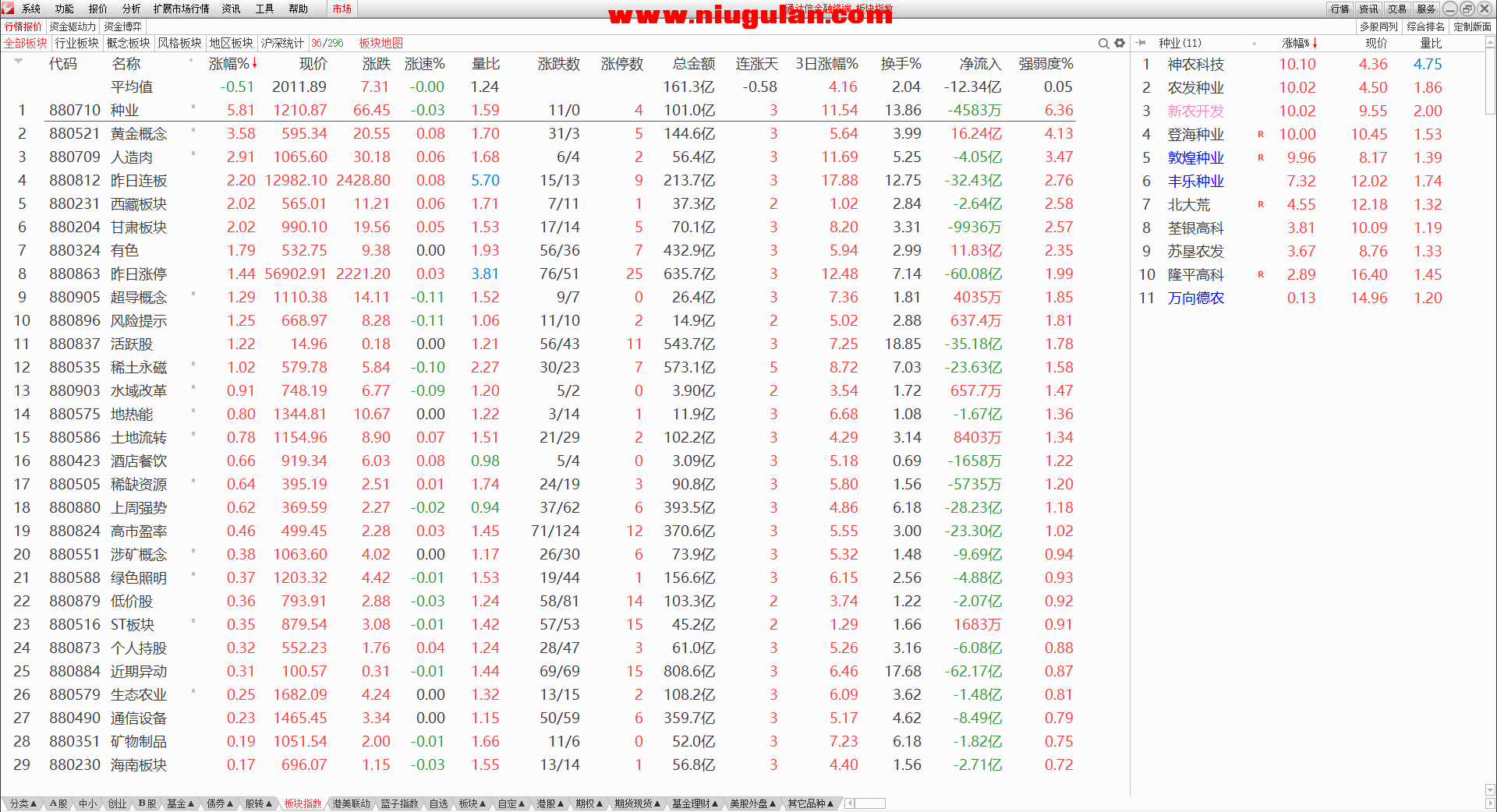Click the 多股同列 button
This screenshot has width=1497, height=812.
point(1379,26)
